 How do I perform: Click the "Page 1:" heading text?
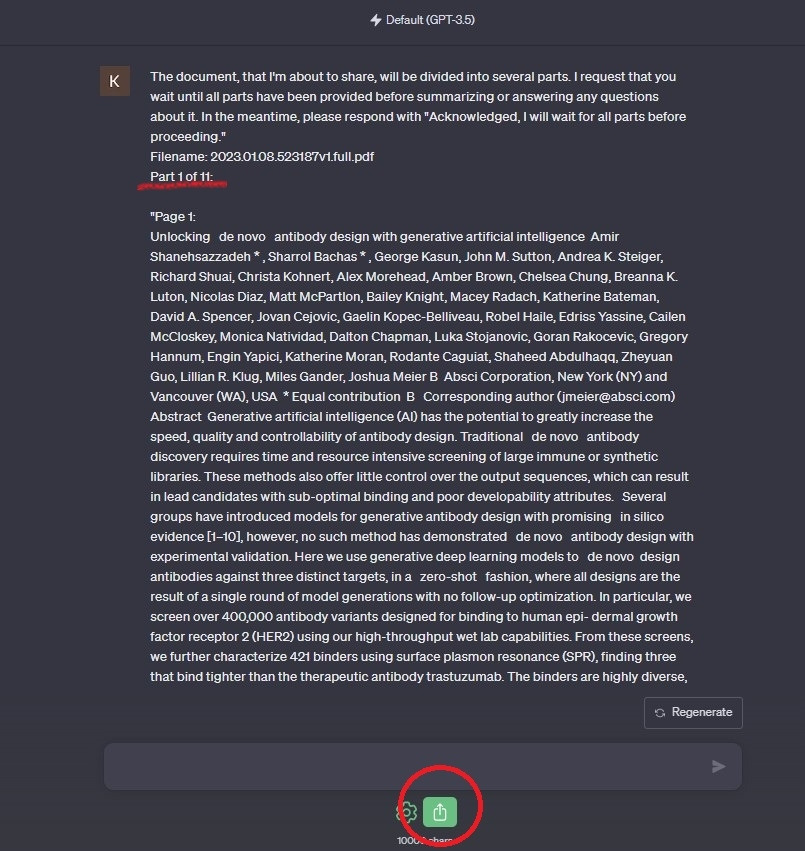pos(173,217)
